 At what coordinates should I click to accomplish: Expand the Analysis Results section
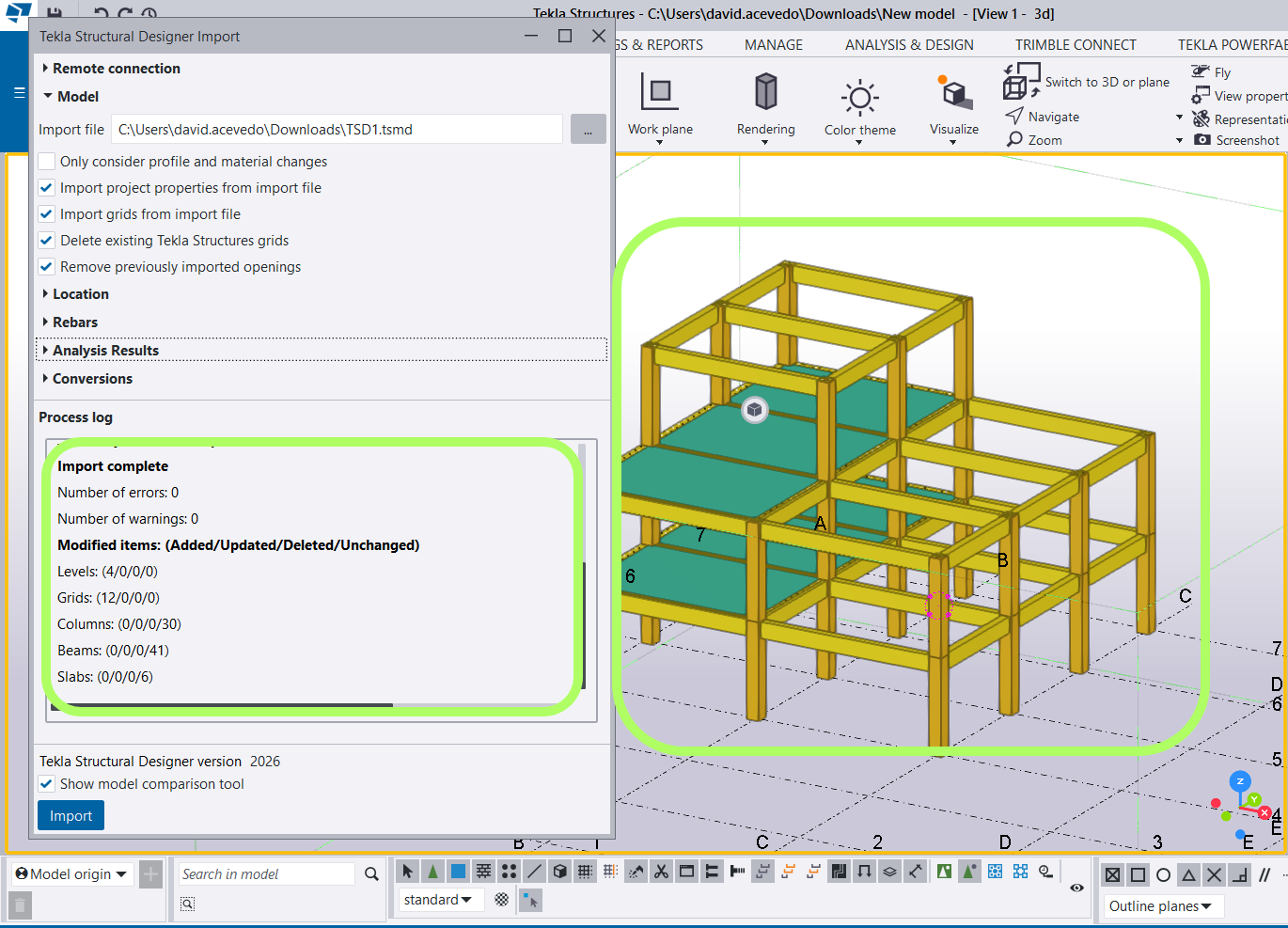coord(322,351)
